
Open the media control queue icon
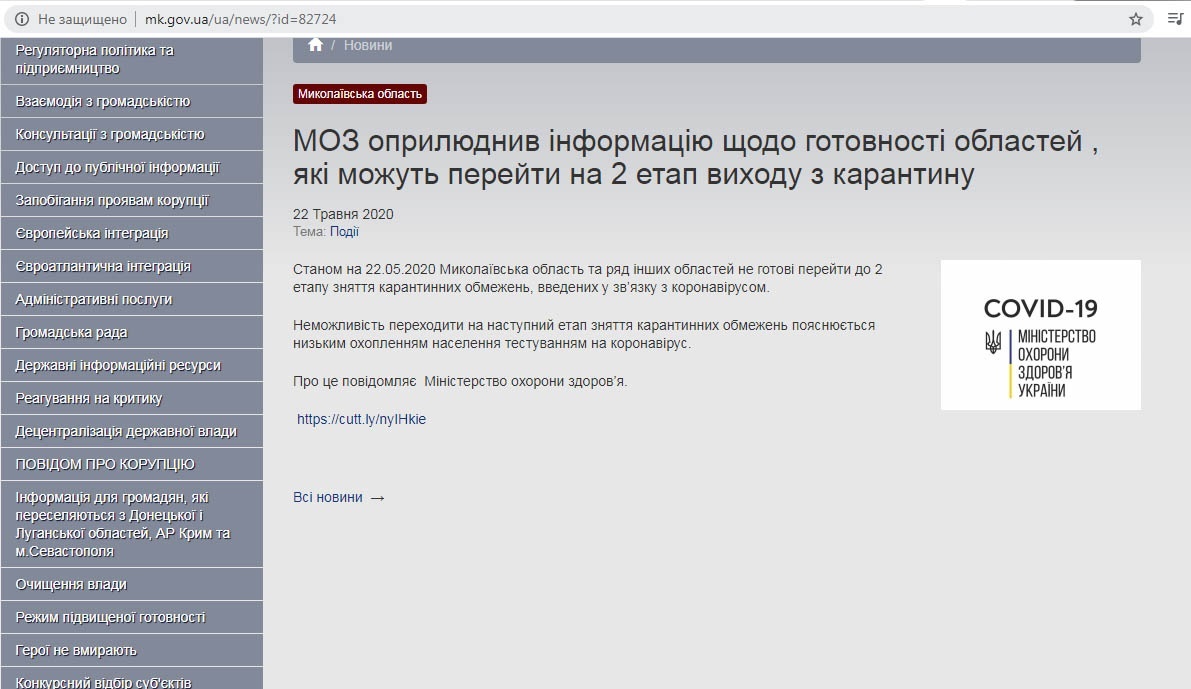point(1174,19)
